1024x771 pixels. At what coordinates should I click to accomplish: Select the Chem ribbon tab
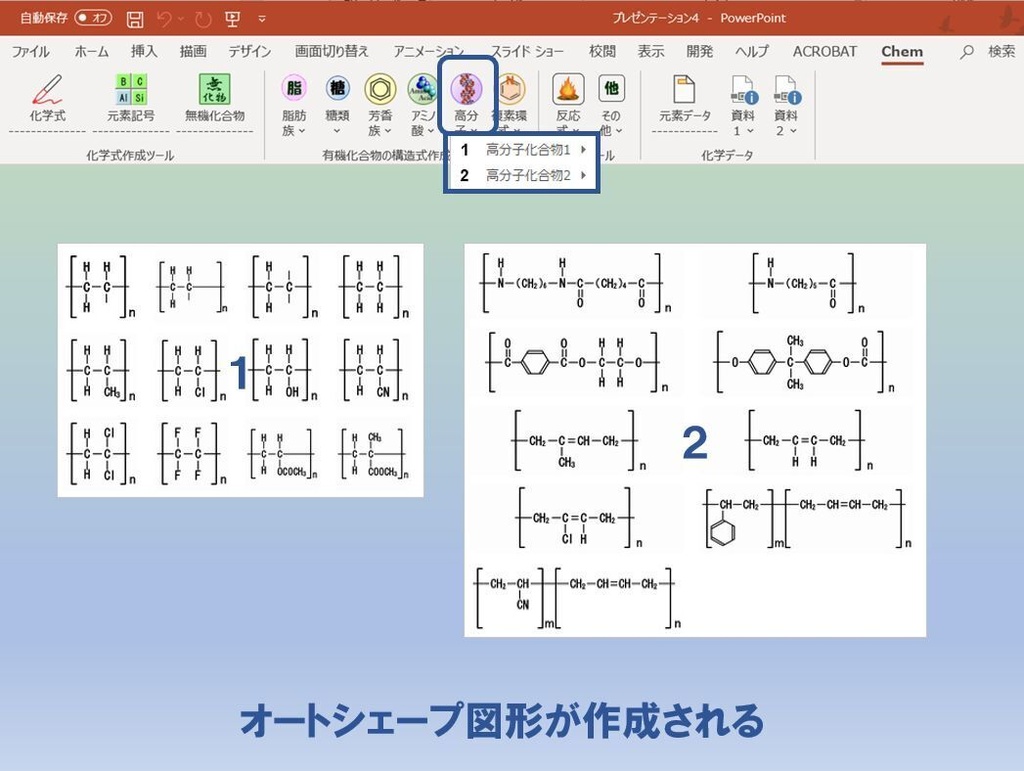click(902, 52)
